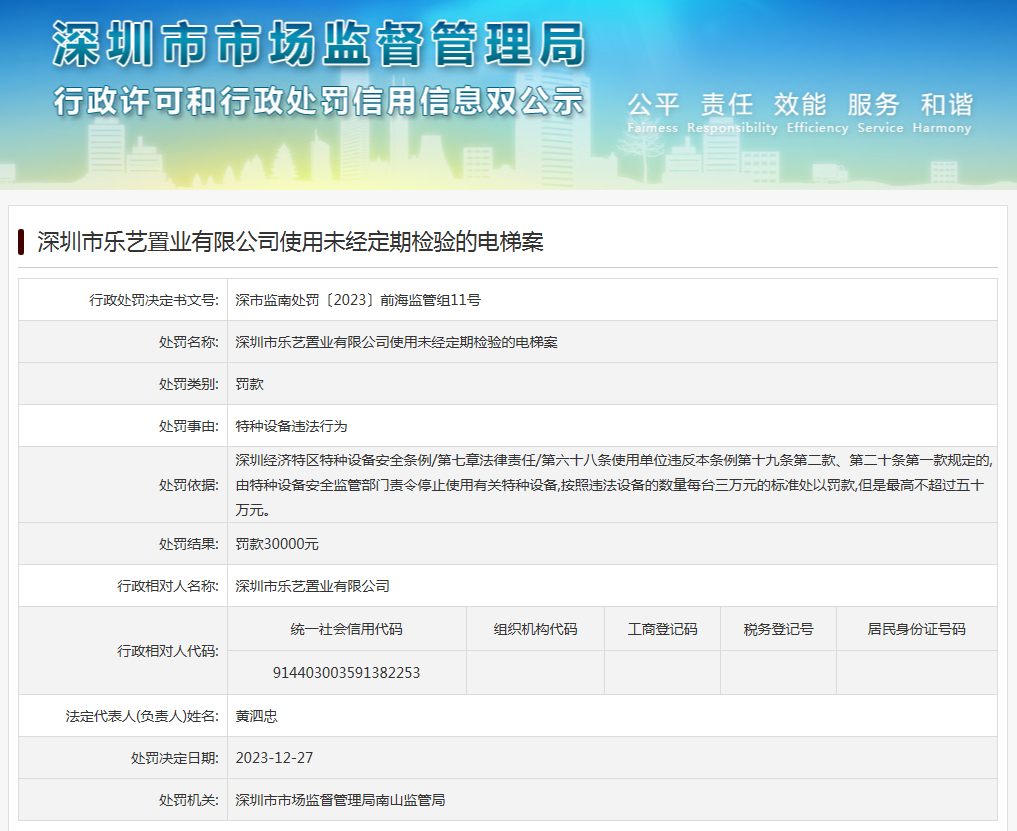
Task: Click the 工商登记码 column header
Action: [x=662, y=629]
